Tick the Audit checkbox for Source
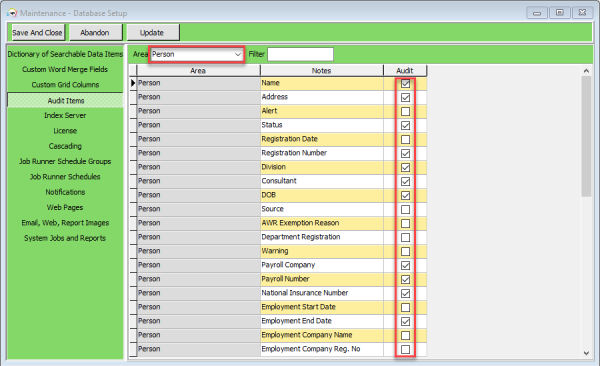 405,209
